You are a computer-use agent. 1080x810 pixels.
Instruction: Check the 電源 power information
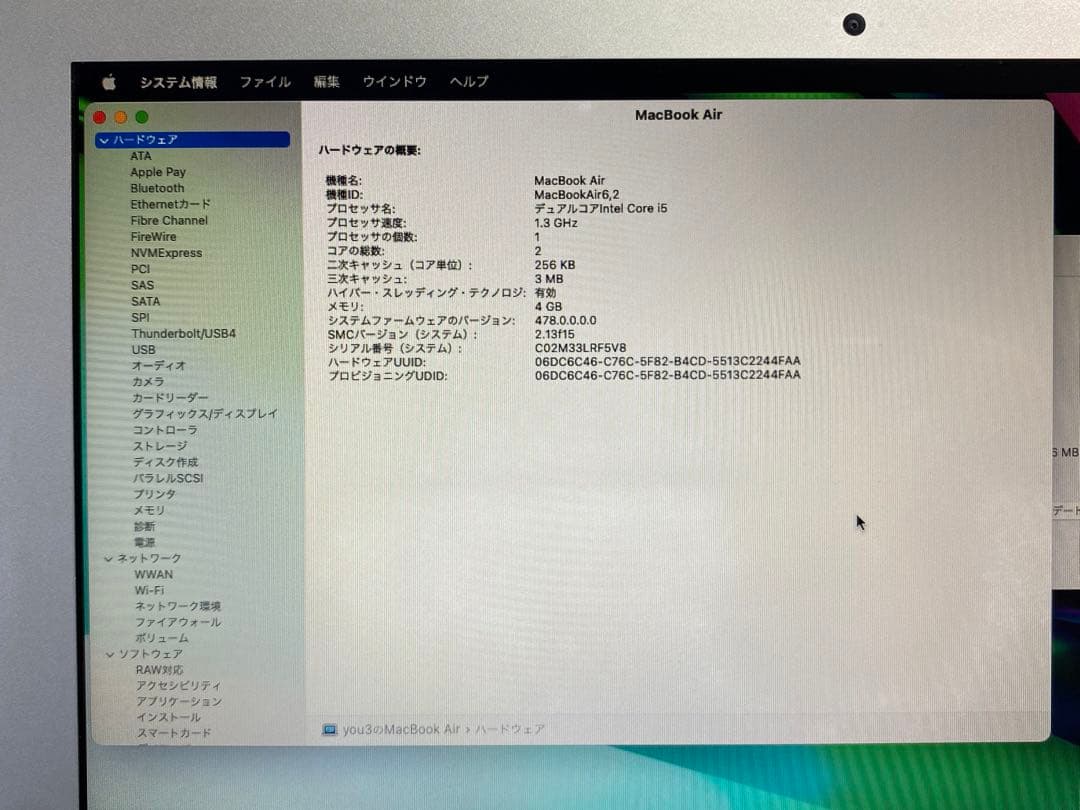(x=144, y=542)
